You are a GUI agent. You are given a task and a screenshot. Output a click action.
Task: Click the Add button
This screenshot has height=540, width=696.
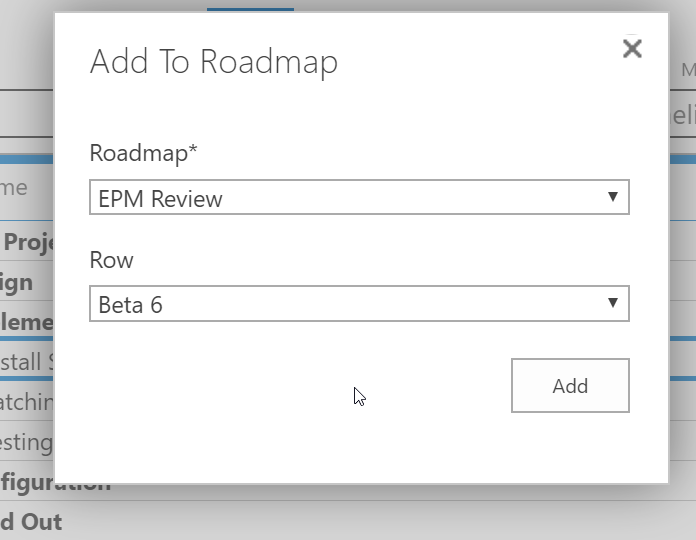coord(570,386)
